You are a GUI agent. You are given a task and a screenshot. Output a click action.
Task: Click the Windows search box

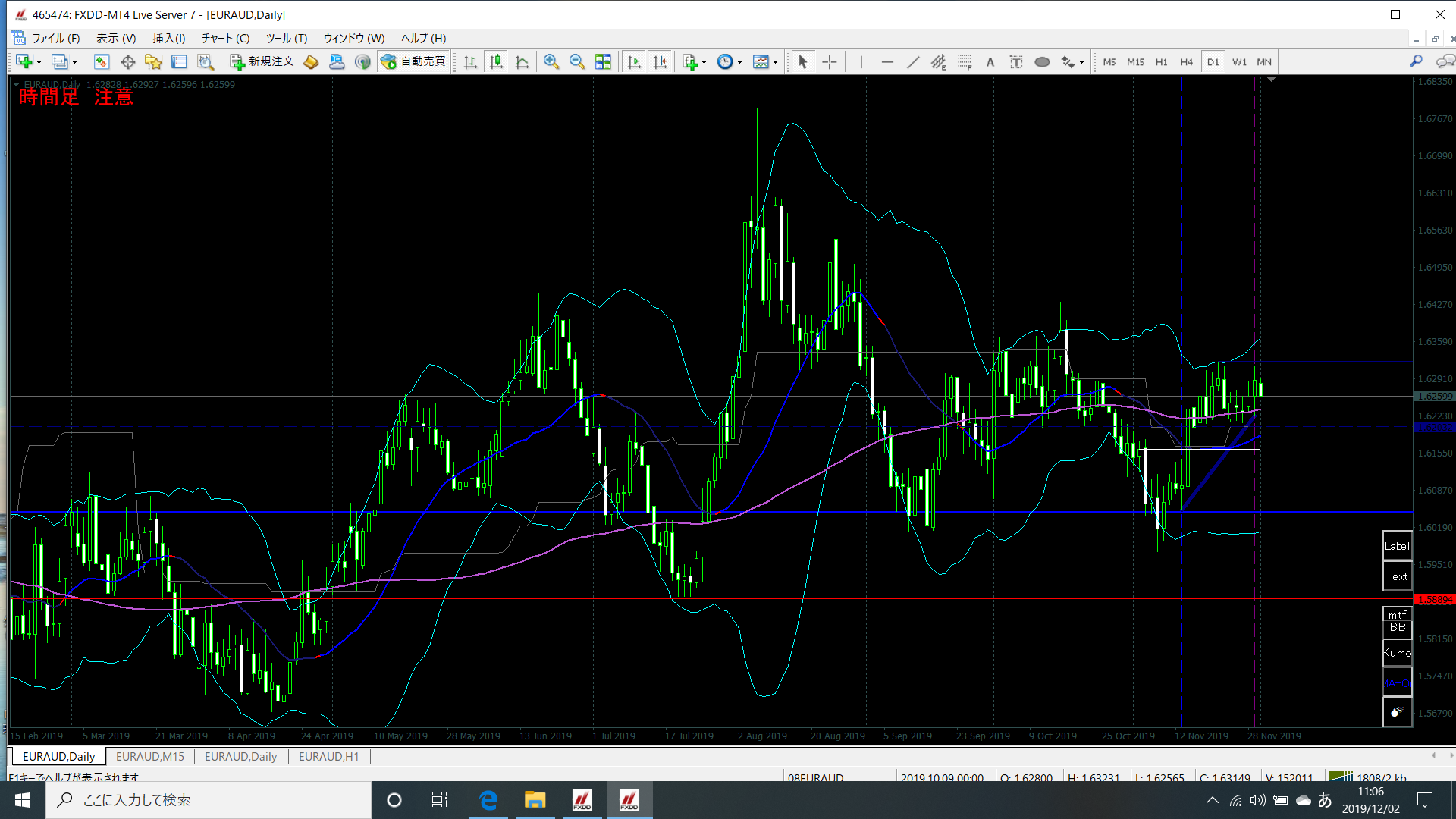pyautogui.click(x=209, y=800)
